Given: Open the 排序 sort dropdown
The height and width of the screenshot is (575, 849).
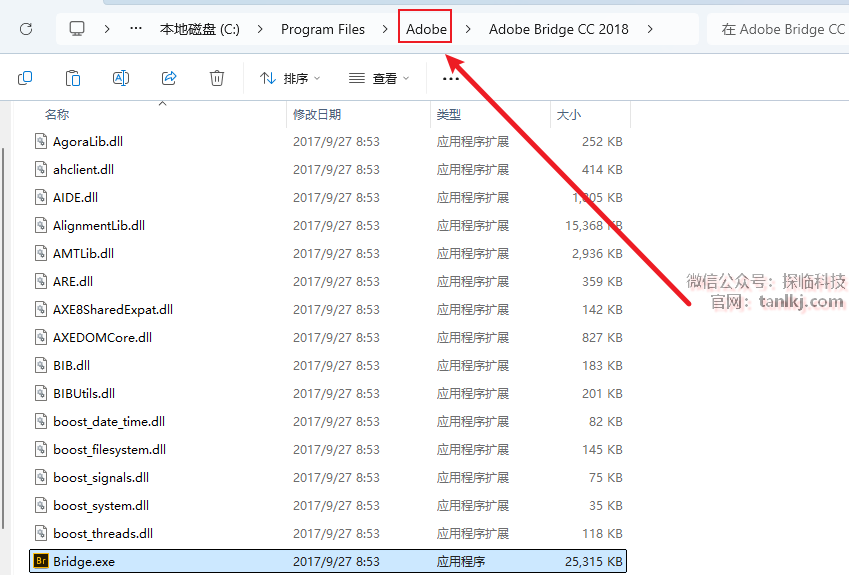Looking at the screenshot, I should 290,79.
